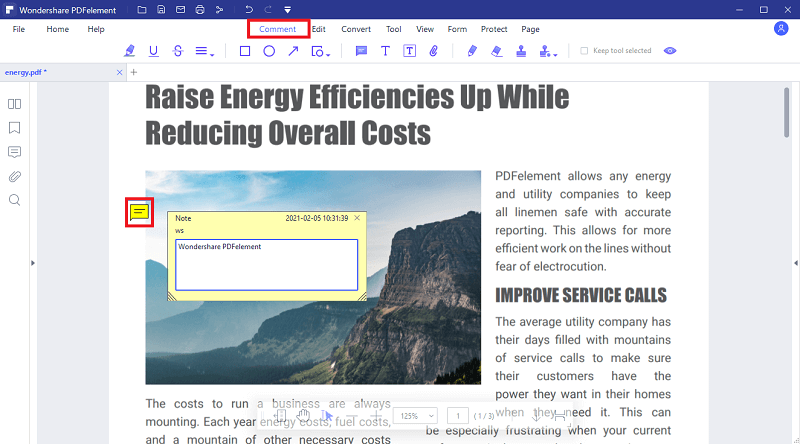
Task: Click the sticky Note comment tool
Action: coord(361,51)
